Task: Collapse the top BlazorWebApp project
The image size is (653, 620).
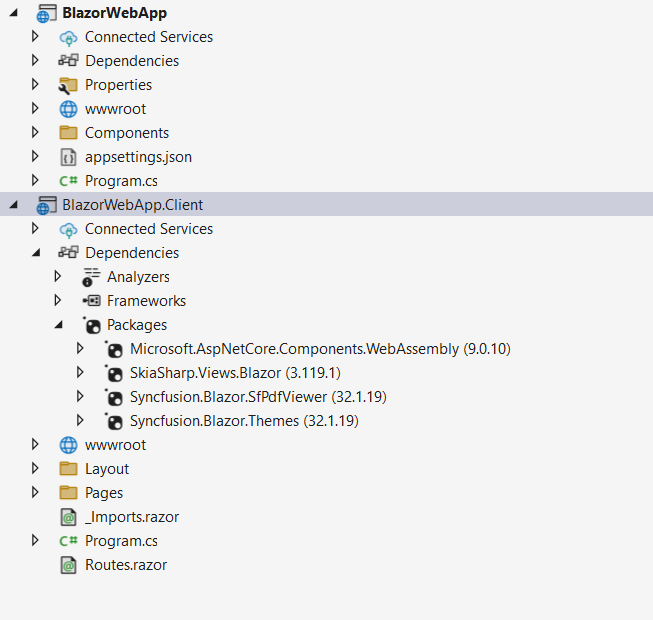Action: 13,13
